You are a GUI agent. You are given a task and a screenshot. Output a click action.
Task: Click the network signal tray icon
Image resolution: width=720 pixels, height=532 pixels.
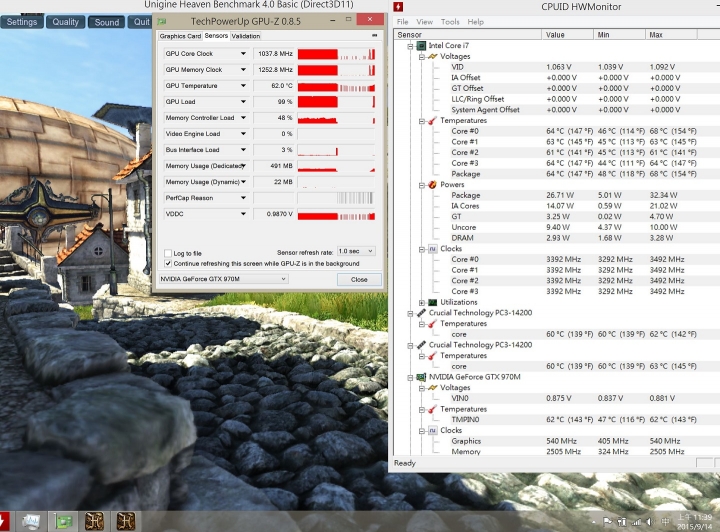pyautogui.click(x=636, y=521)
